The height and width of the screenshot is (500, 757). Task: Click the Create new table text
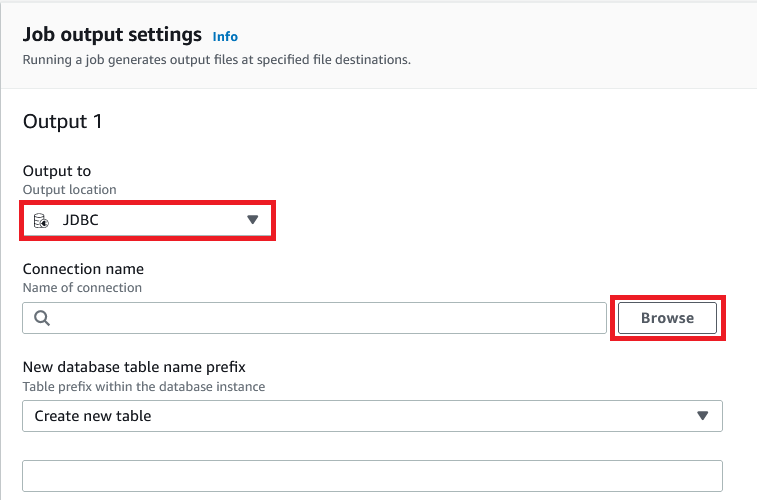click(x=93, y=415)
